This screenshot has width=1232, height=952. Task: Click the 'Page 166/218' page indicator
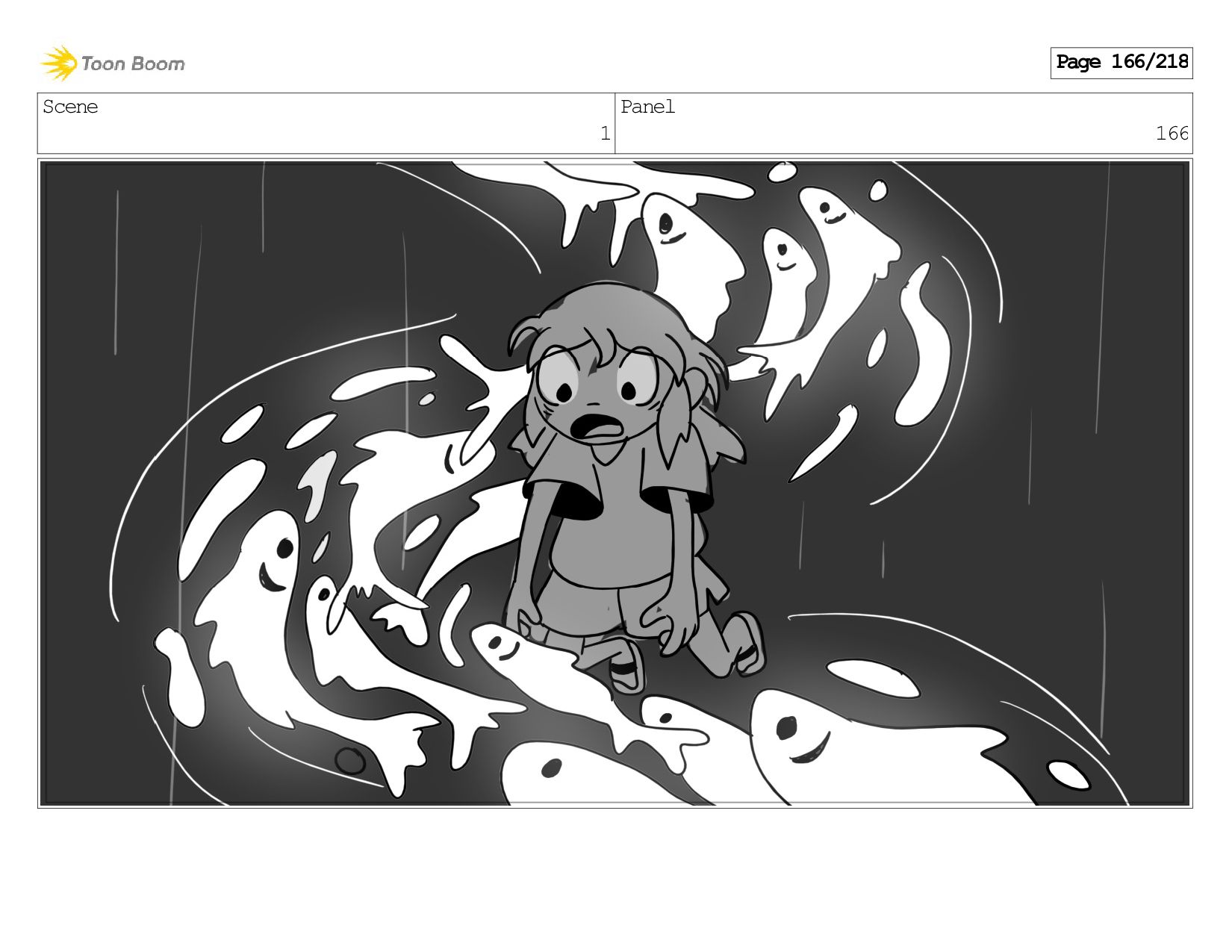[1121, 63]
